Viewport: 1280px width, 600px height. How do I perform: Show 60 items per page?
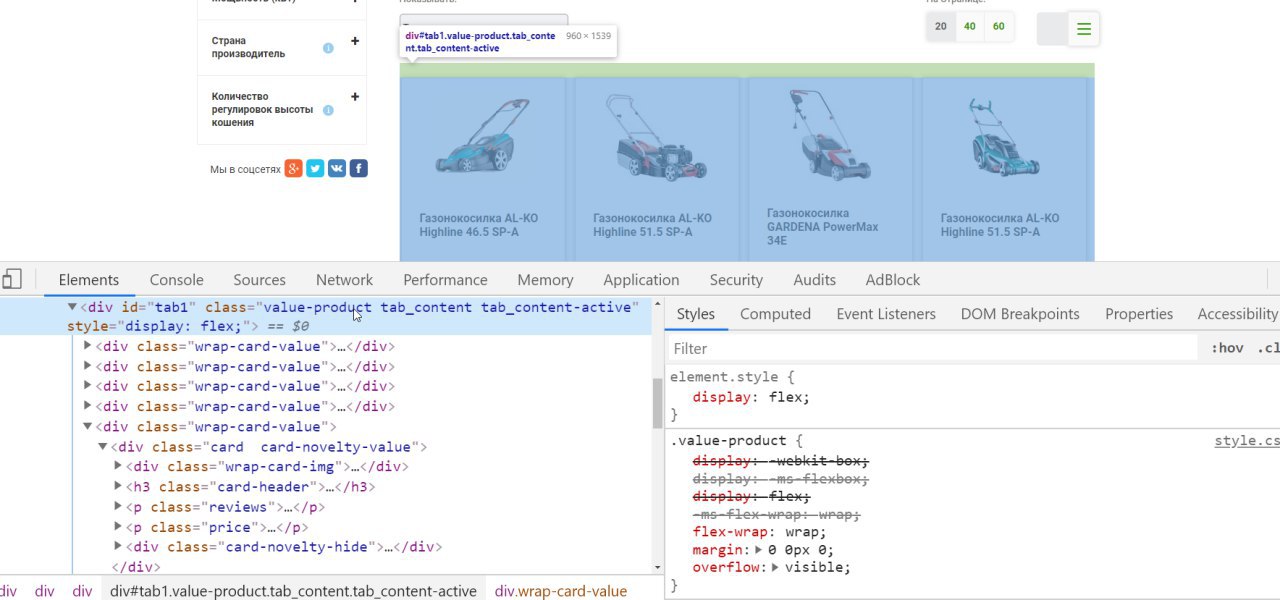coord(999,26)
